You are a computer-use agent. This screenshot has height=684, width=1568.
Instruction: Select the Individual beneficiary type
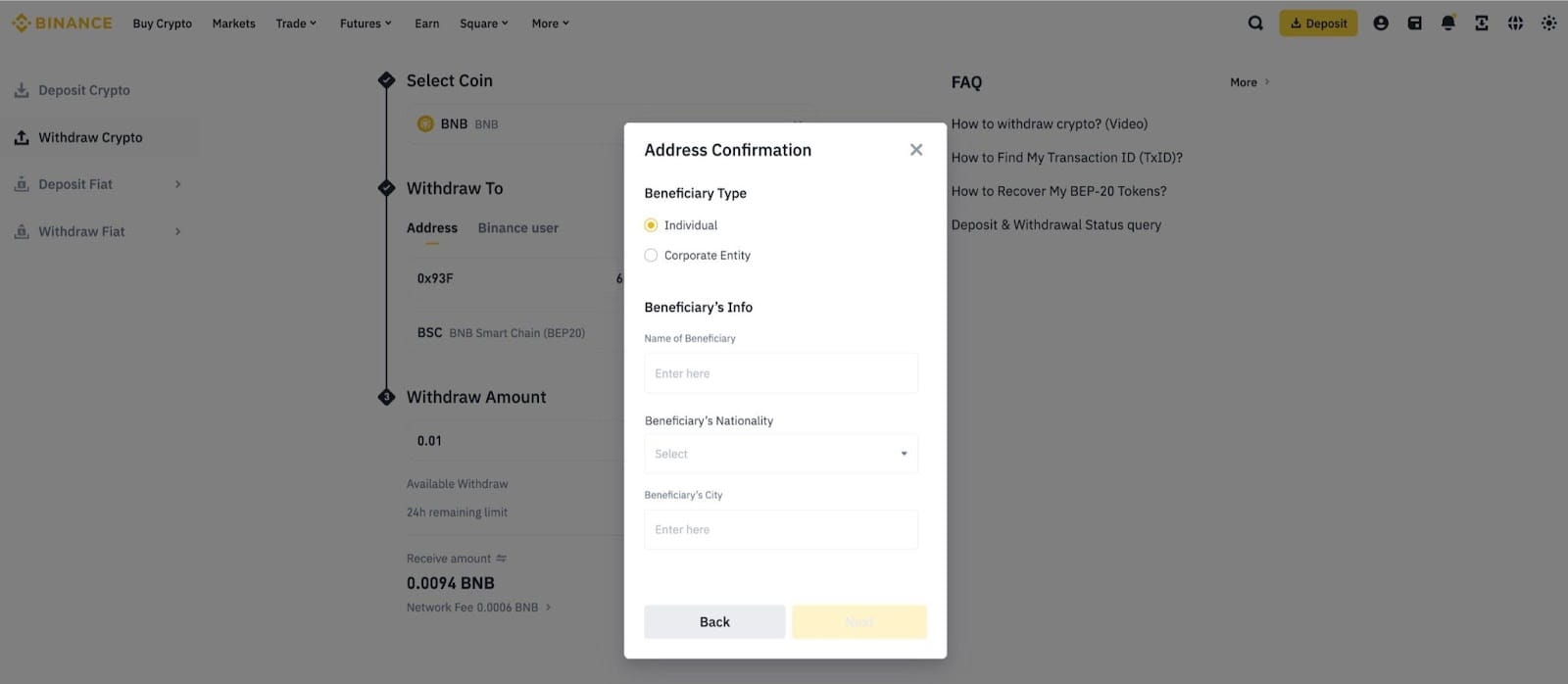pos(651,225)
